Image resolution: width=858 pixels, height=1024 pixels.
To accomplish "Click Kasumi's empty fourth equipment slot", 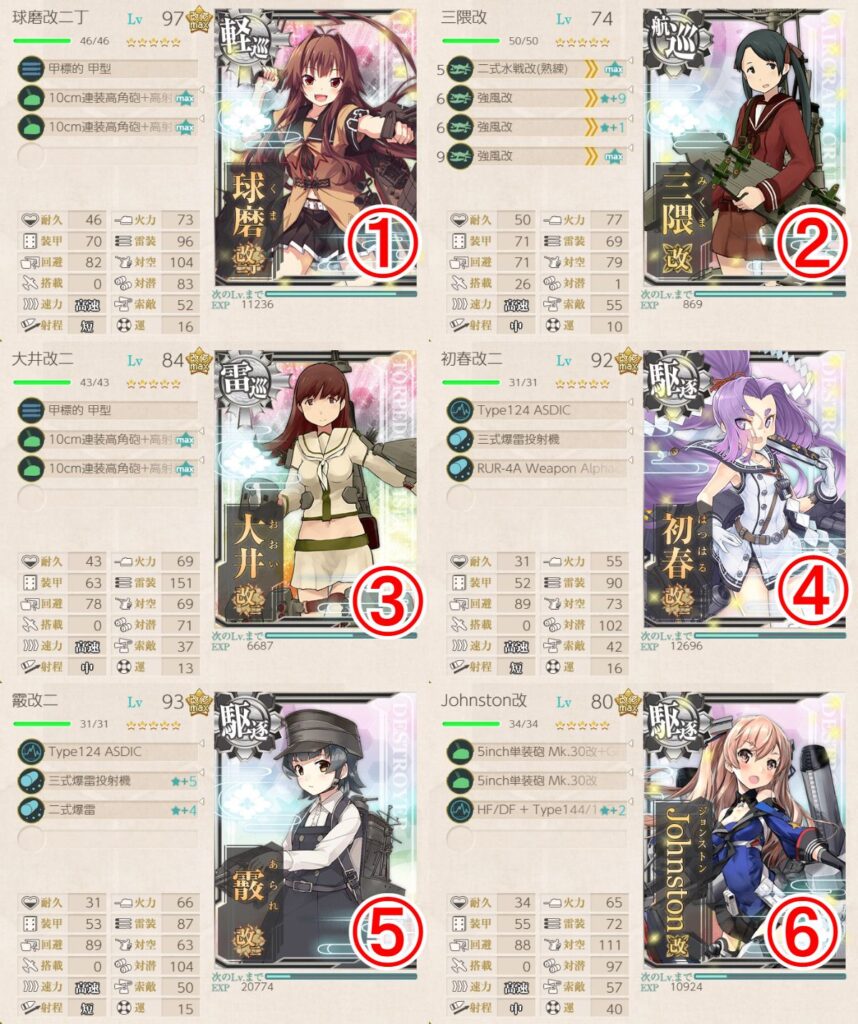I will coord(108,839).
